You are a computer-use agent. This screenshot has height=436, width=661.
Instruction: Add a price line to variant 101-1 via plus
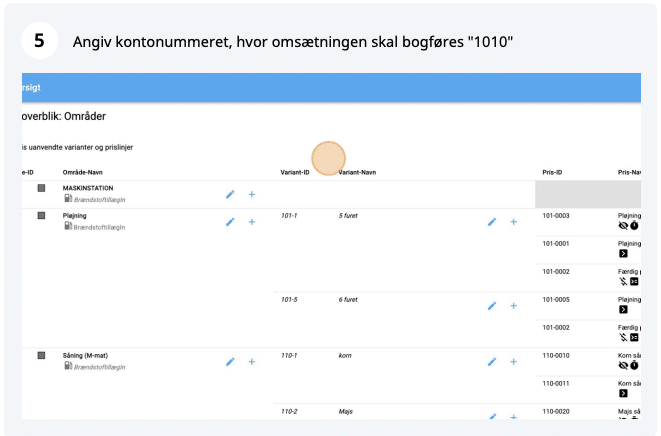(x=513, y=222)
